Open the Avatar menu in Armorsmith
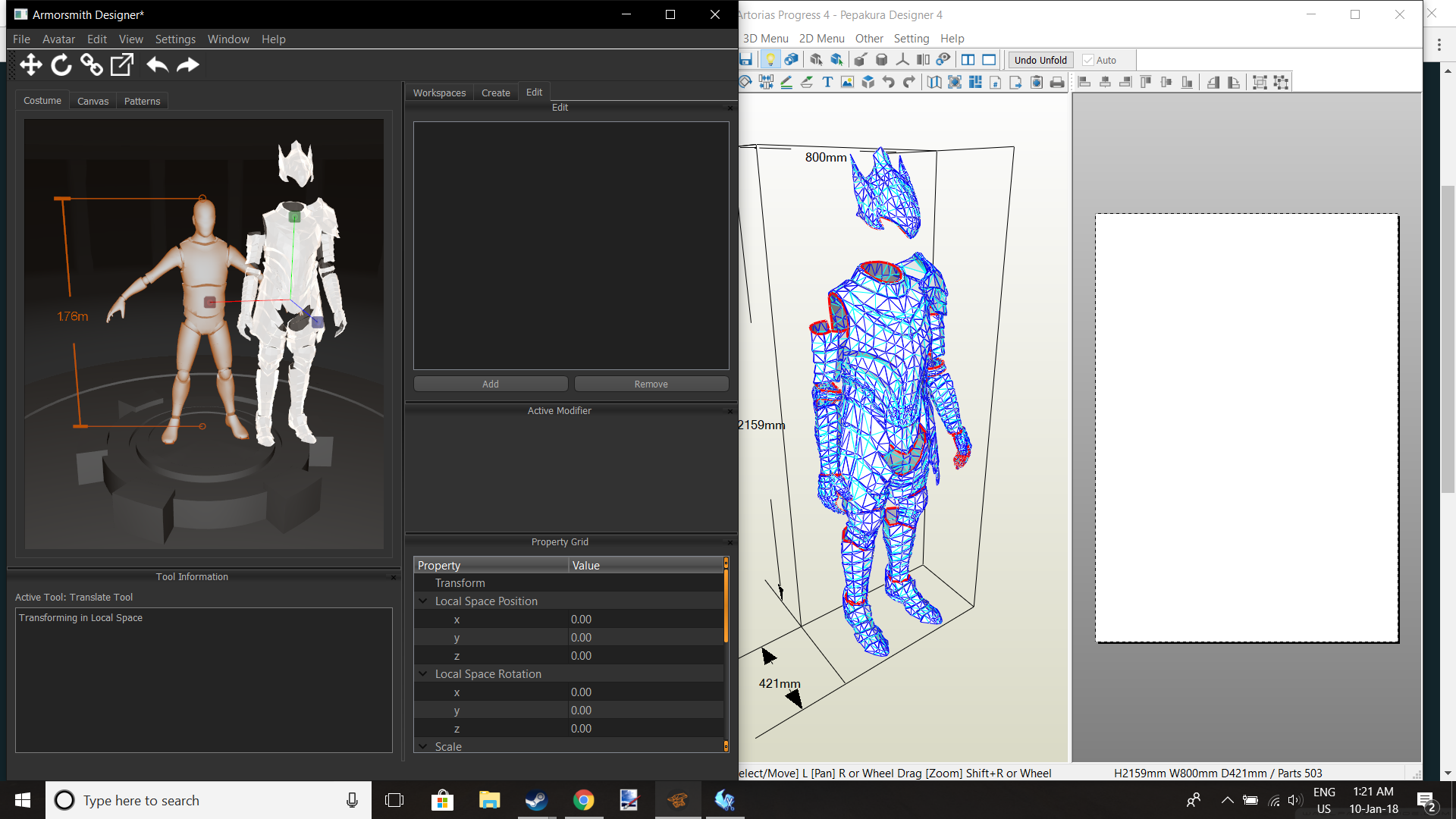Viewport: 1456px width, 819px height. (x=58, y=39)
